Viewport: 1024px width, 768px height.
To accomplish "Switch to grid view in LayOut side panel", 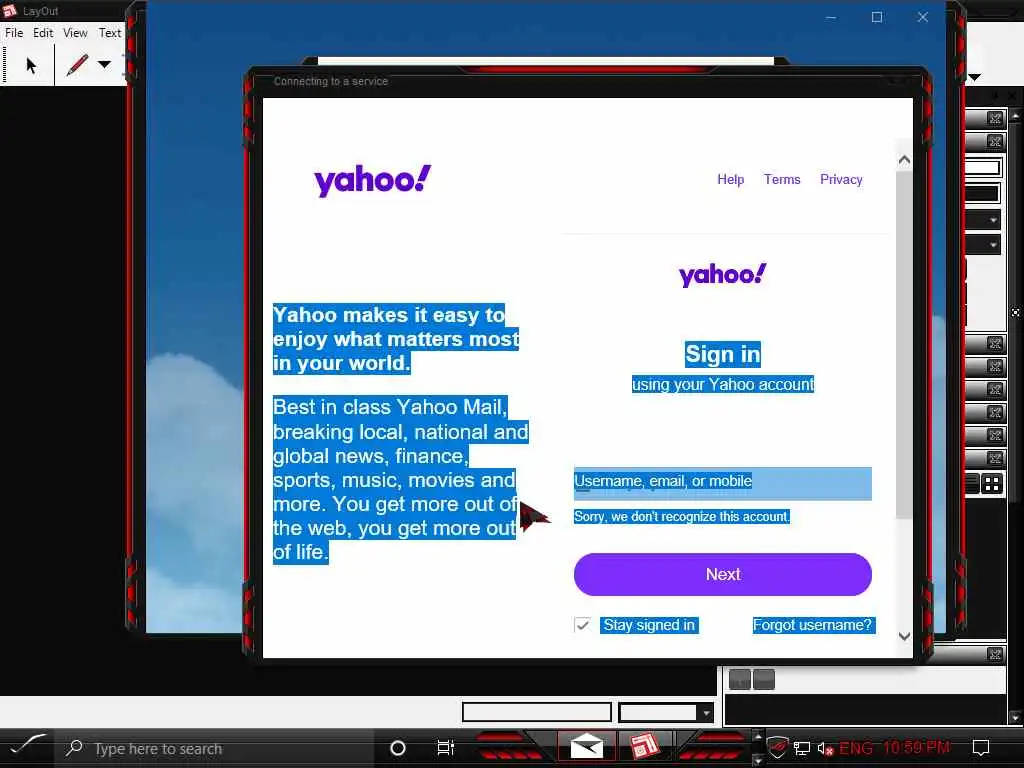I will [992, 484].
